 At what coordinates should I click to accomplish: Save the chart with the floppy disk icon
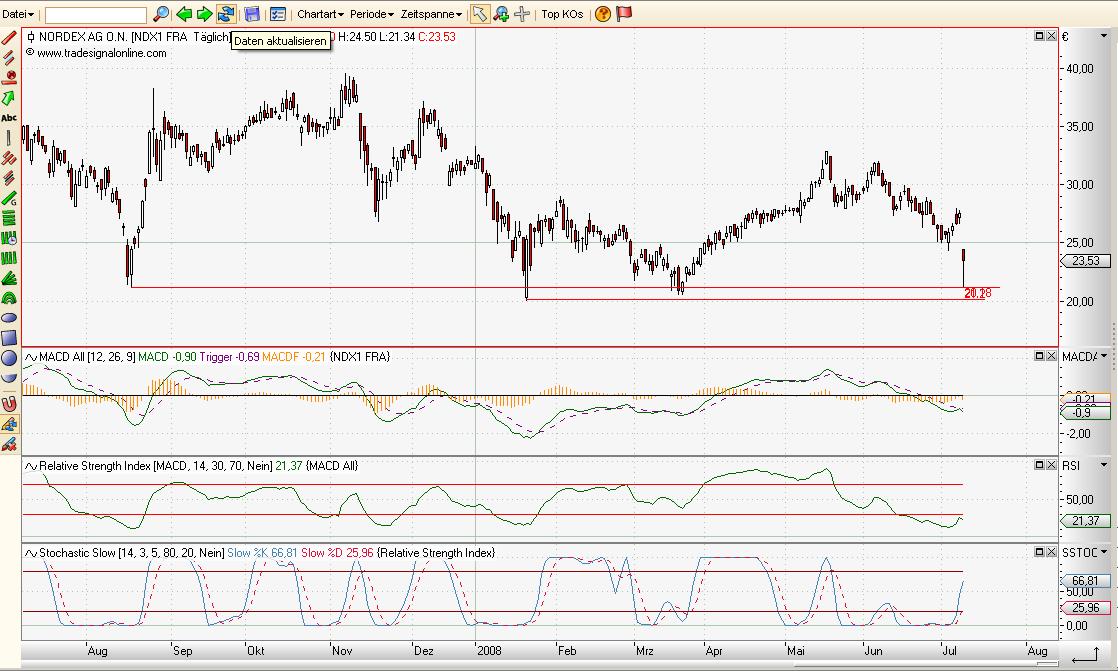pos(252,14)
